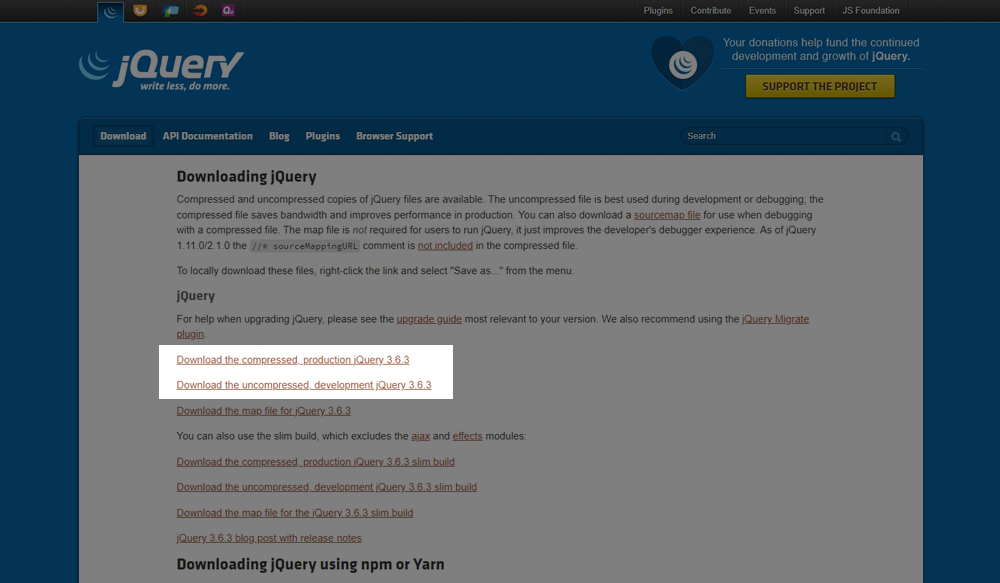Open Contribute in top bar
The width and height of the screenshot is (1000, 583).
710,11
